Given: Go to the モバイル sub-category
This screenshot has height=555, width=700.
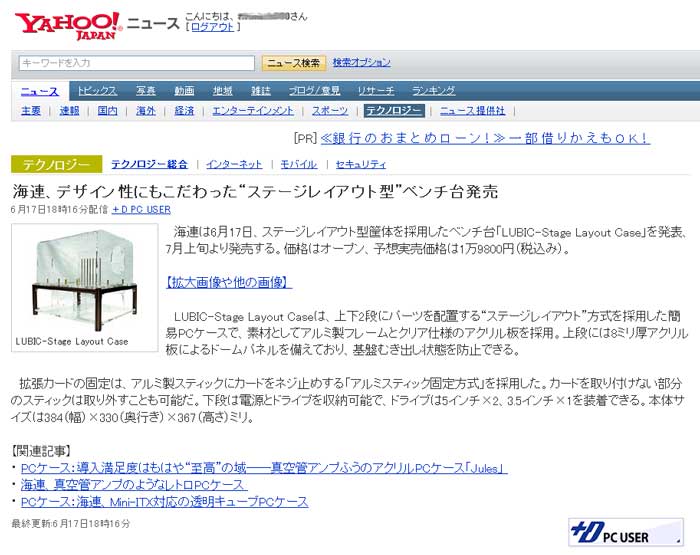Looking at the screenshot, I should tap(299, 164).
